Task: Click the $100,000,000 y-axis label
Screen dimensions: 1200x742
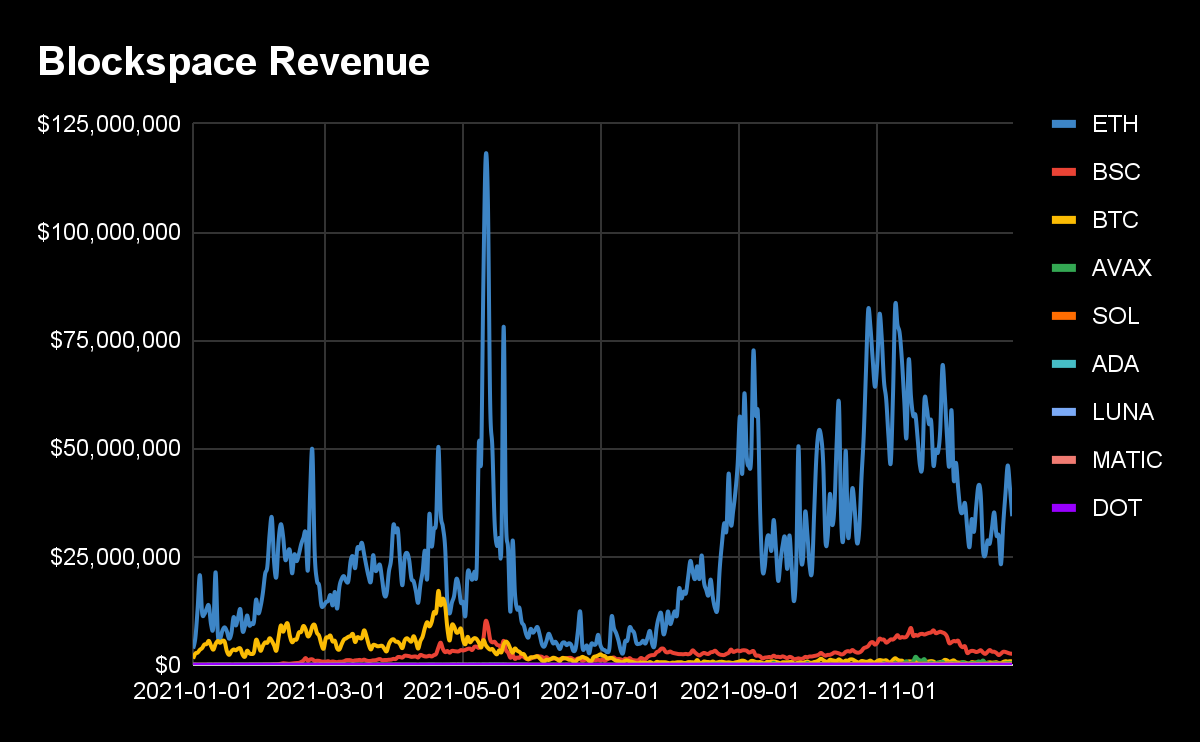Action: tap(109, 232)
